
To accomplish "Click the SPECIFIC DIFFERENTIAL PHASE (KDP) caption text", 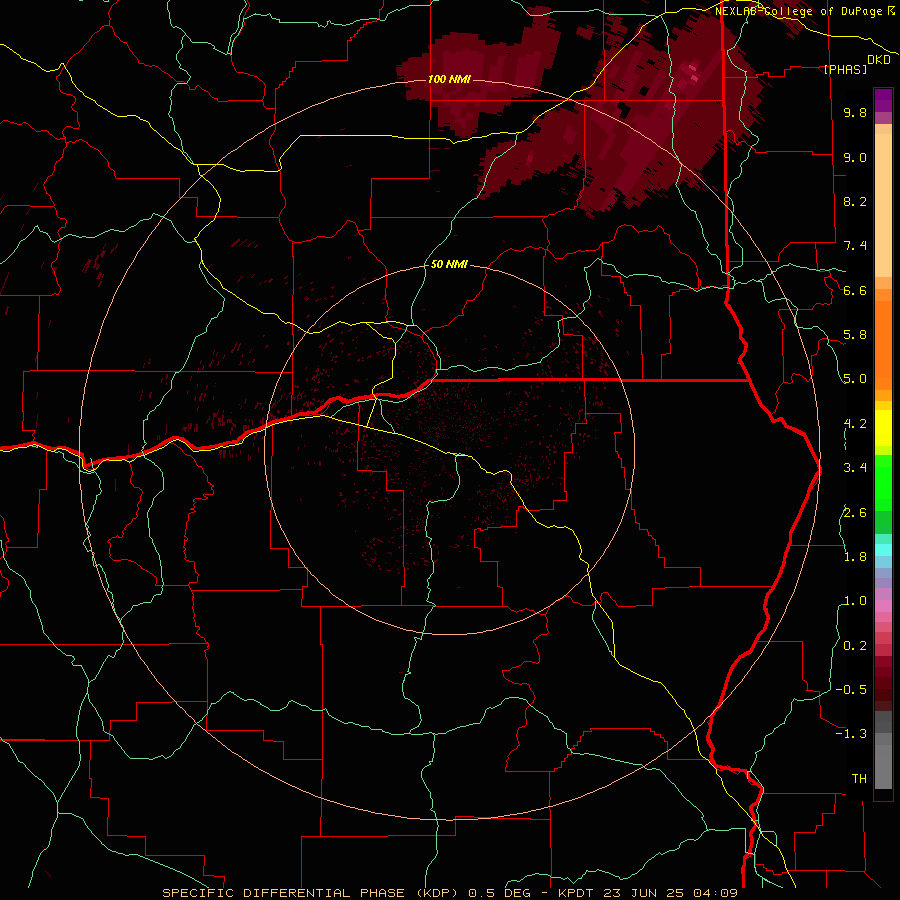I will click(x=312, y=893).
